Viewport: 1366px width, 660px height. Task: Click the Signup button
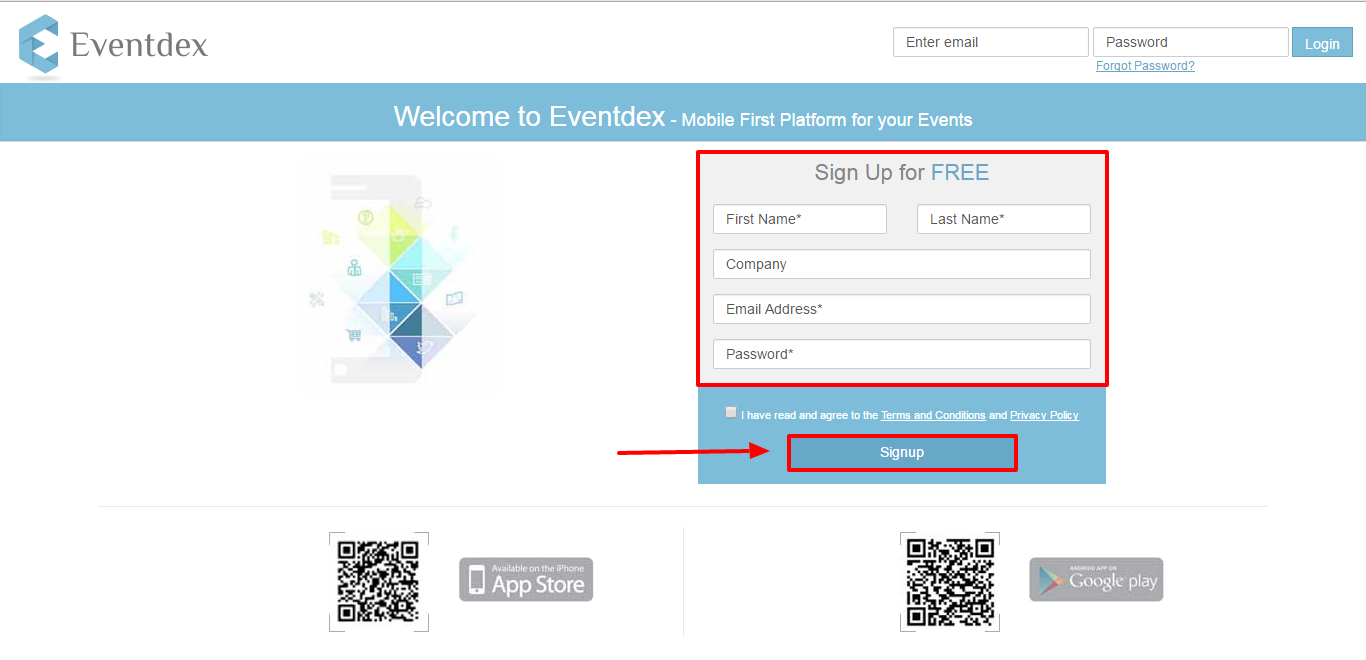point(902,453)
